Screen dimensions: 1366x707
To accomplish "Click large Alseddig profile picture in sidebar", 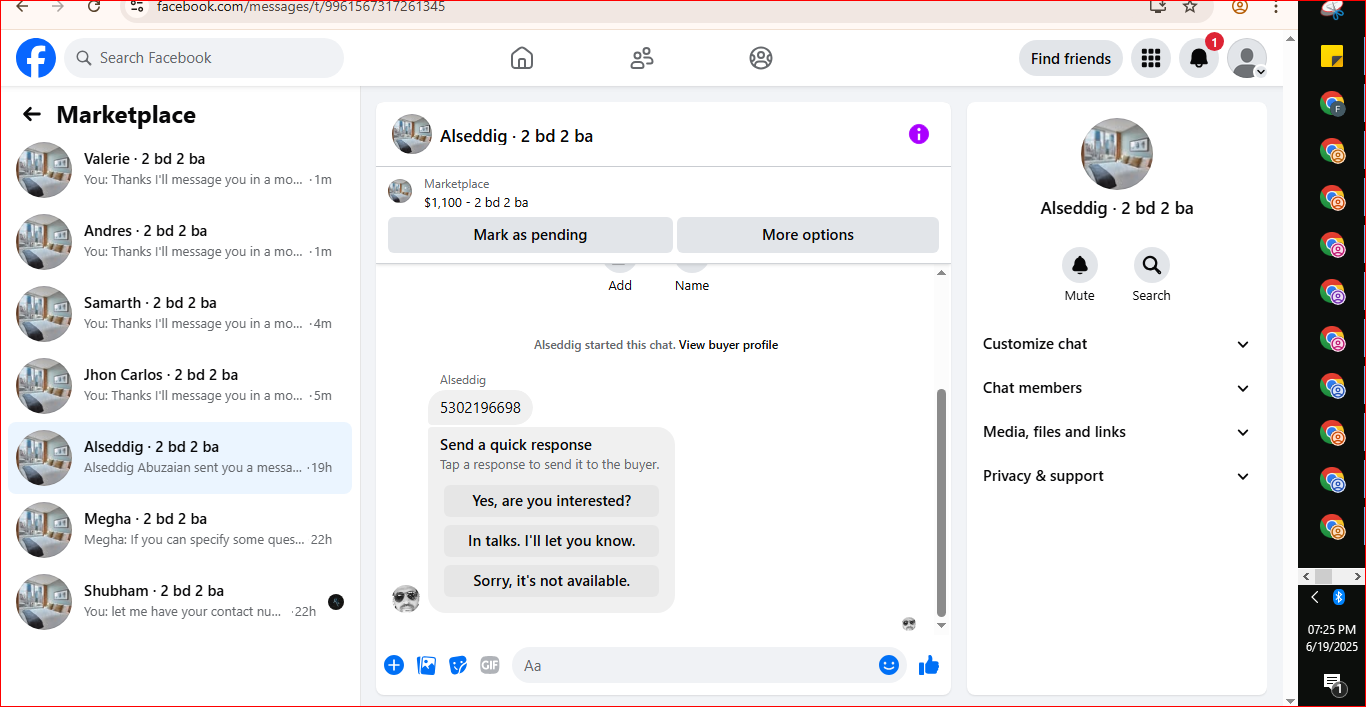I will point(1117,154).
